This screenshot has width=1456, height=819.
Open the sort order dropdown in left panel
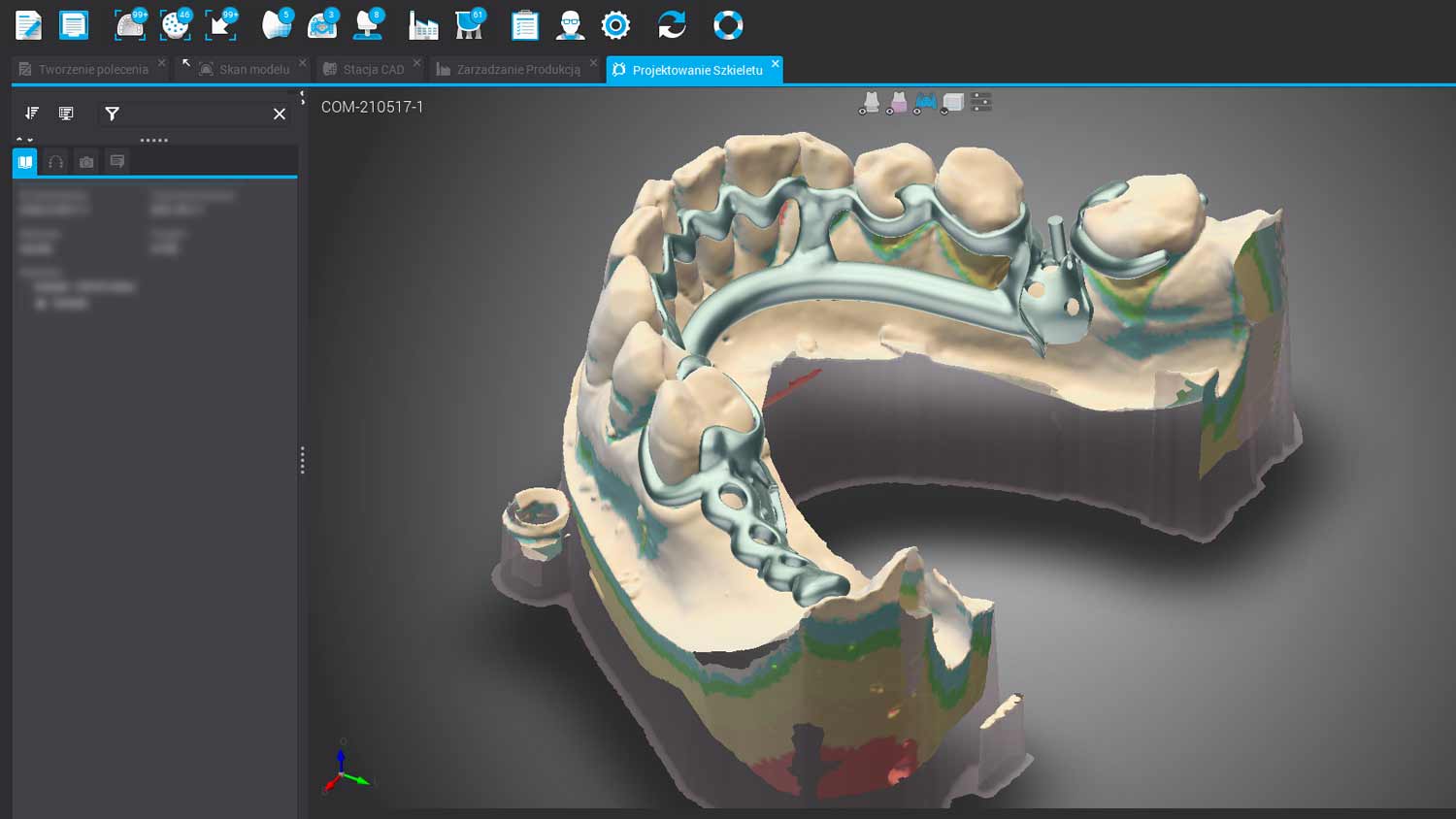click(32, 114)
